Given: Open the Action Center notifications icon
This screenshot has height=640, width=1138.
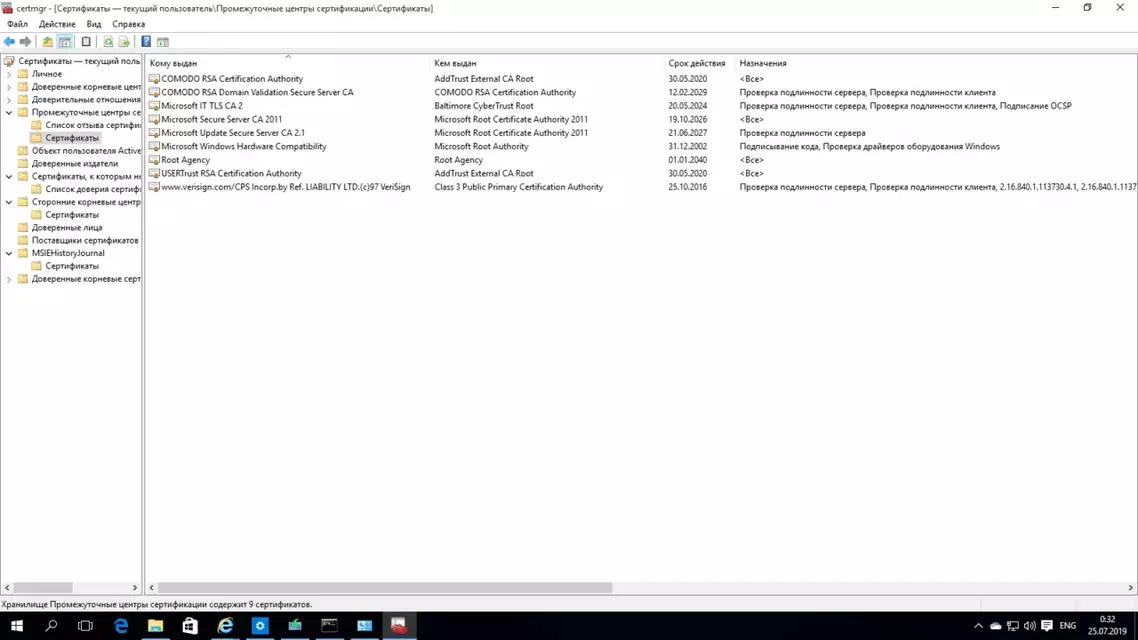Looking at the screenshot, I should pyautogui.click(x=1047, y=625).
